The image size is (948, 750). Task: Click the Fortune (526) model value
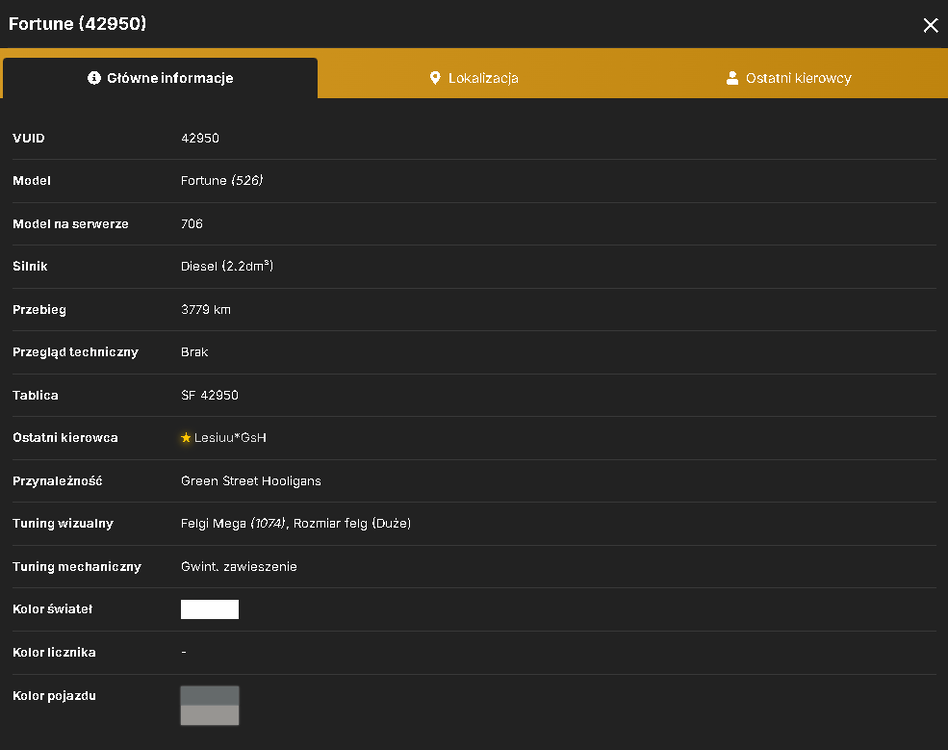(x=222, y=181)
